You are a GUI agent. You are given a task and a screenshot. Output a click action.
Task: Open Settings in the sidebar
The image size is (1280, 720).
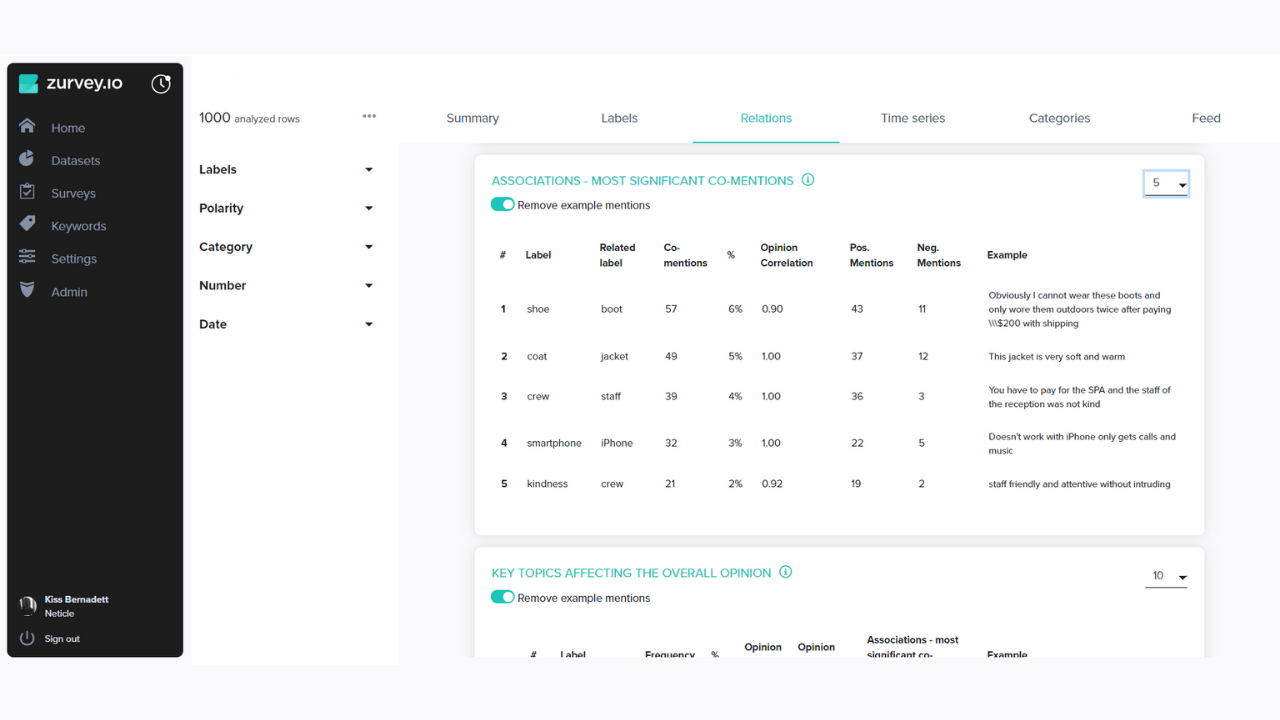[74, 258]
